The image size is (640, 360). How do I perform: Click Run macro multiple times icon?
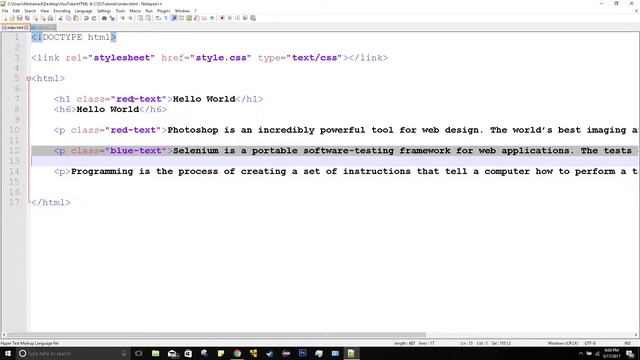pos(245,18)
